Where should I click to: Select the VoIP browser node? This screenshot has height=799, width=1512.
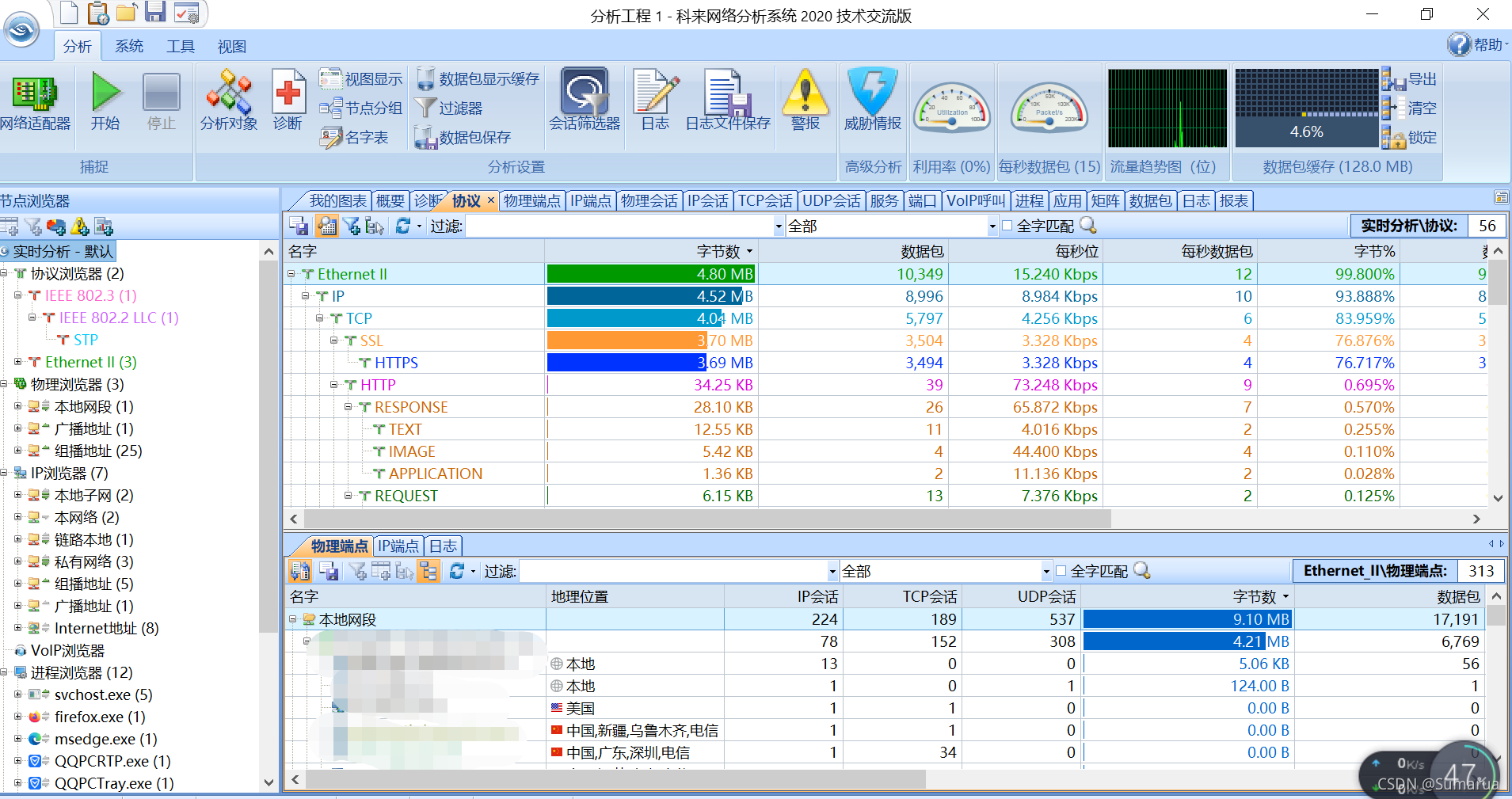[x=67, y=650]
